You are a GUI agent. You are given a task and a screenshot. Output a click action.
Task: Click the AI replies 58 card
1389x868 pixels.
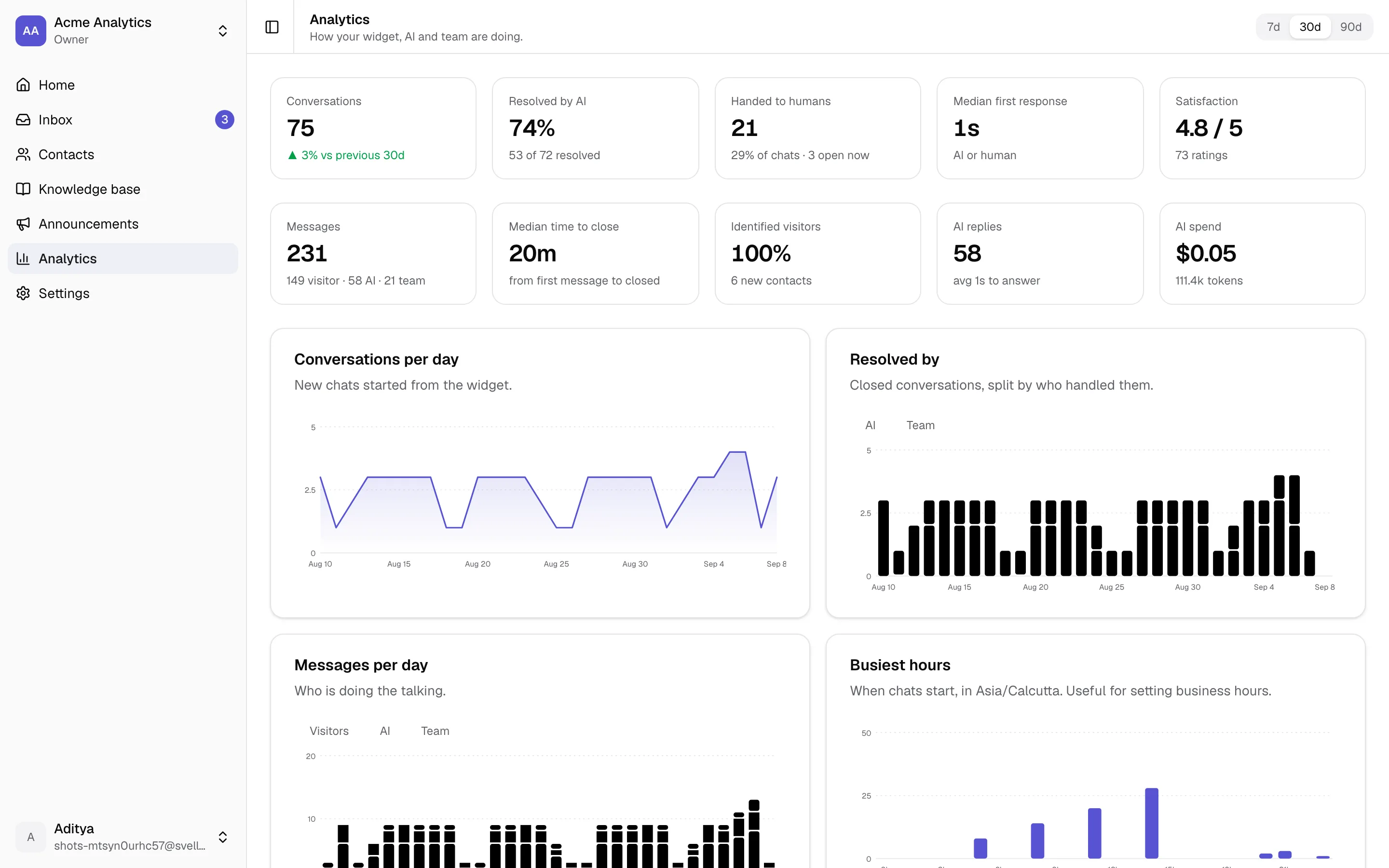click(x=1040, y=253)
